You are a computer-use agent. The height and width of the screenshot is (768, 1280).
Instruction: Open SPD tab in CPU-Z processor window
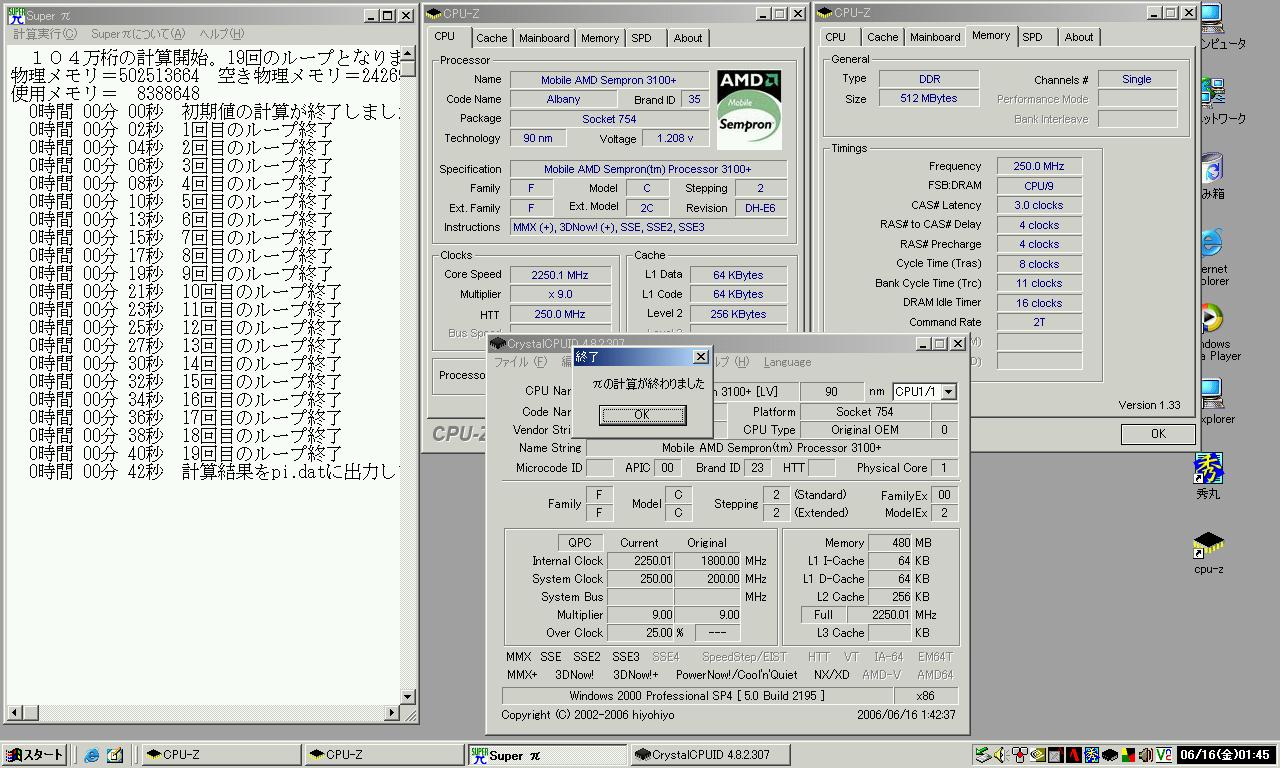pyautogui.click(x=641, y=38)
